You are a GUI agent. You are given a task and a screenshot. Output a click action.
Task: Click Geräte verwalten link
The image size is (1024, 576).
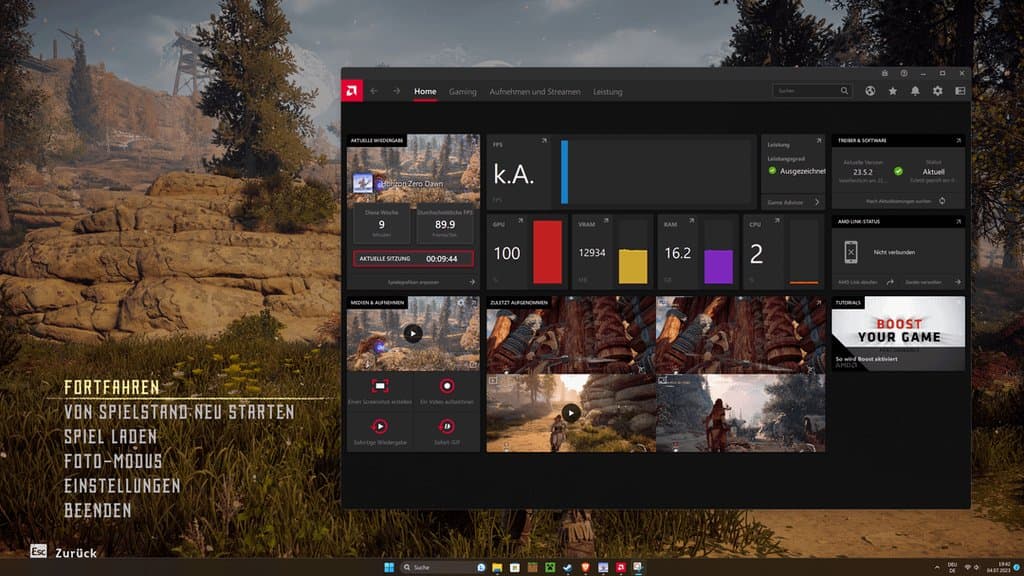933,282
